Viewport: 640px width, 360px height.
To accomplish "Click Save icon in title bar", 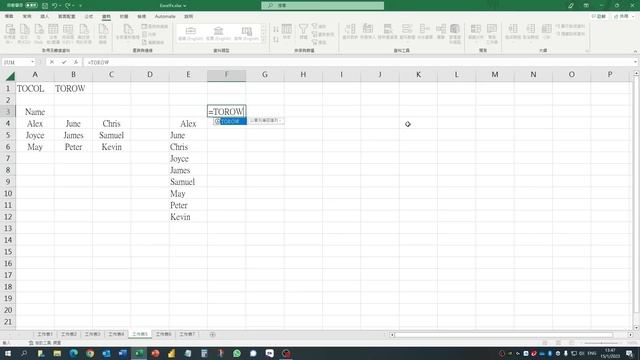I will [x=45, y=6].
